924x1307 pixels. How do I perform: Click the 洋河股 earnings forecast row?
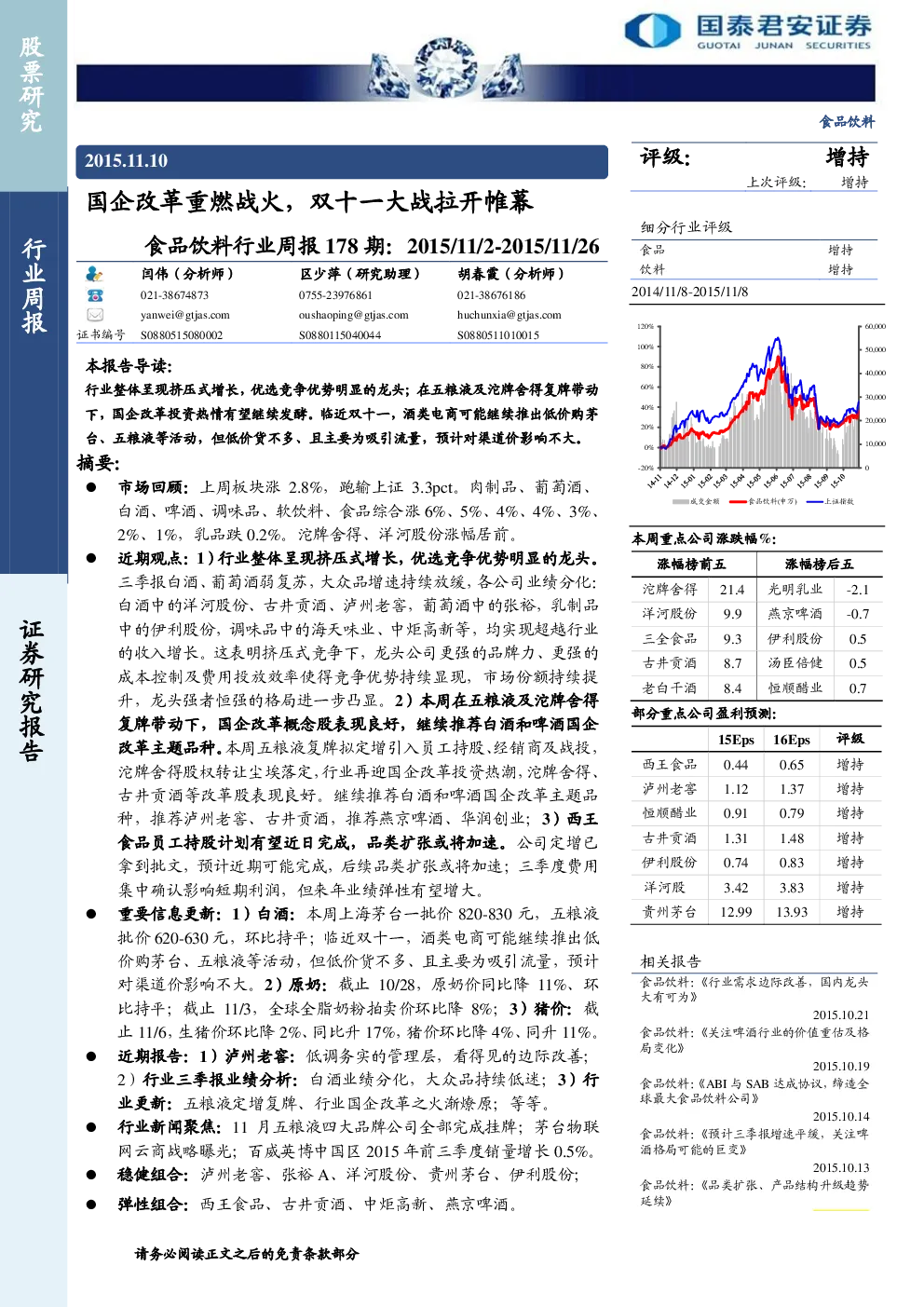[756, 888]
